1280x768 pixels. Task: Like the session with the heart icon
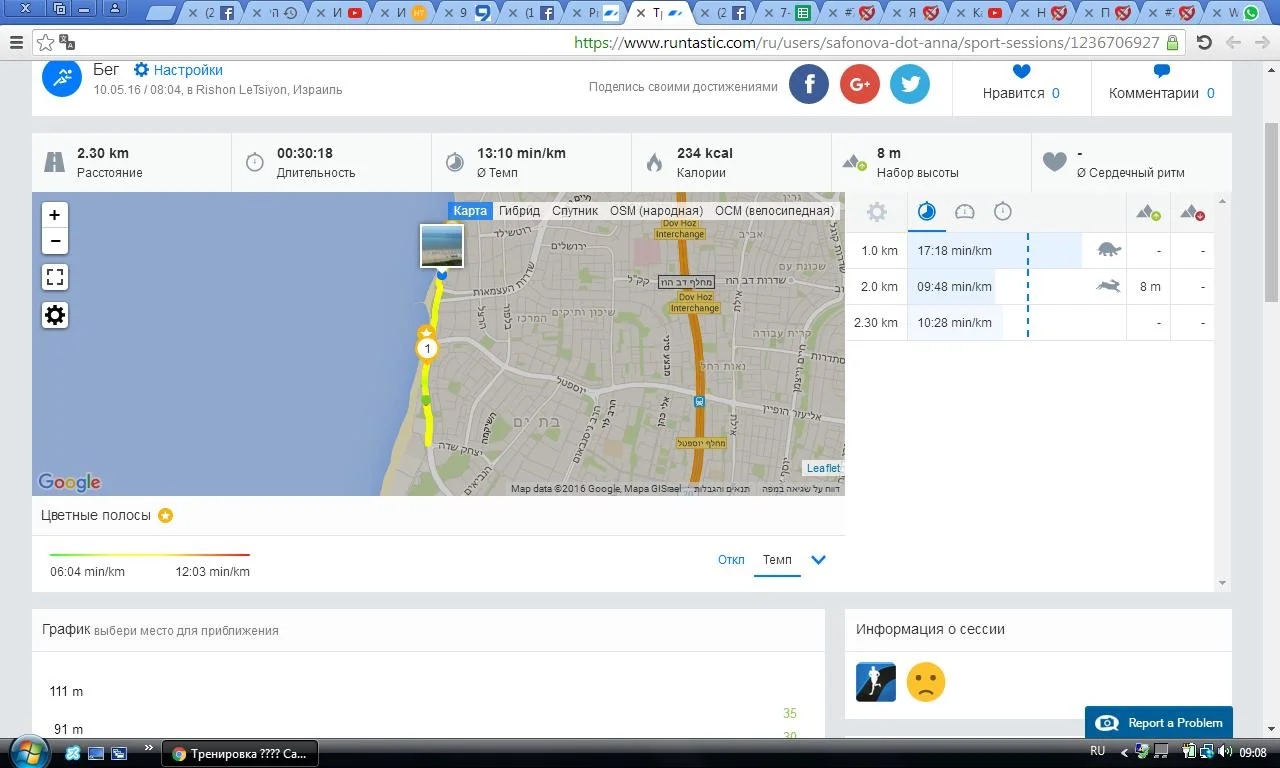pos(1021,72)
